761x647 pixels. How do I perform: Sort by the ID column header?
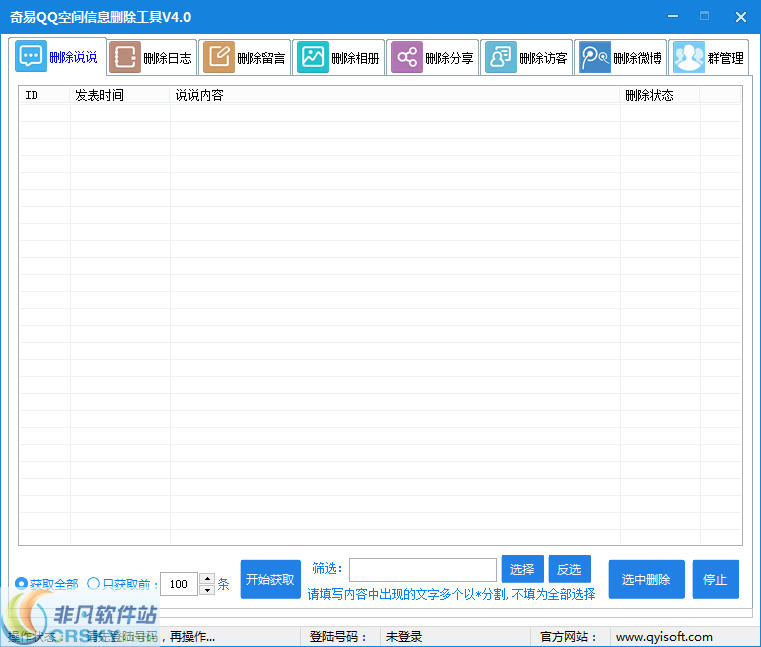point(45,95)
